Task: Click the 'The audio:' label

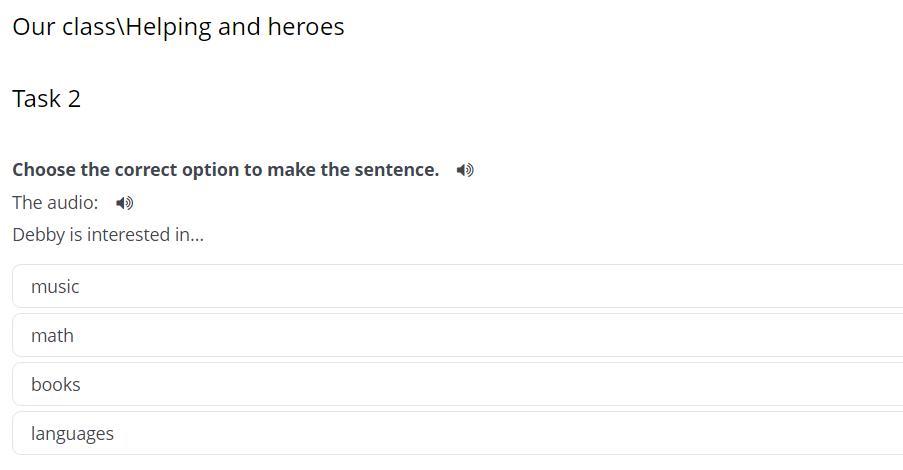Action: [55, 203]
